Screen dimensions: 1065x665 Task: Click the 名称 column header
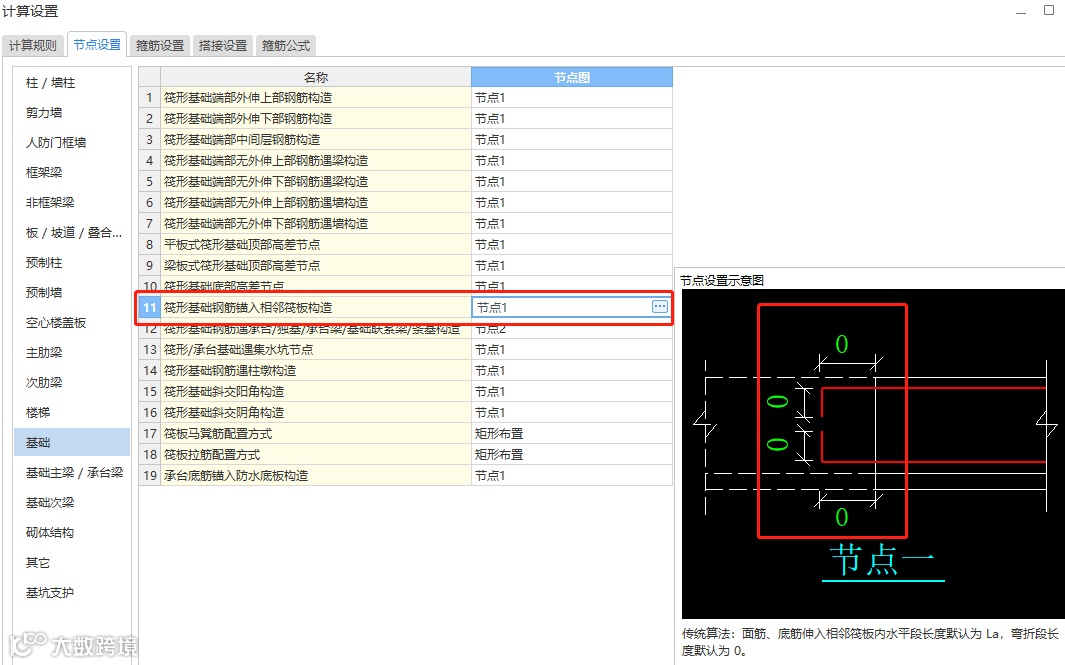tap(315, 77)
